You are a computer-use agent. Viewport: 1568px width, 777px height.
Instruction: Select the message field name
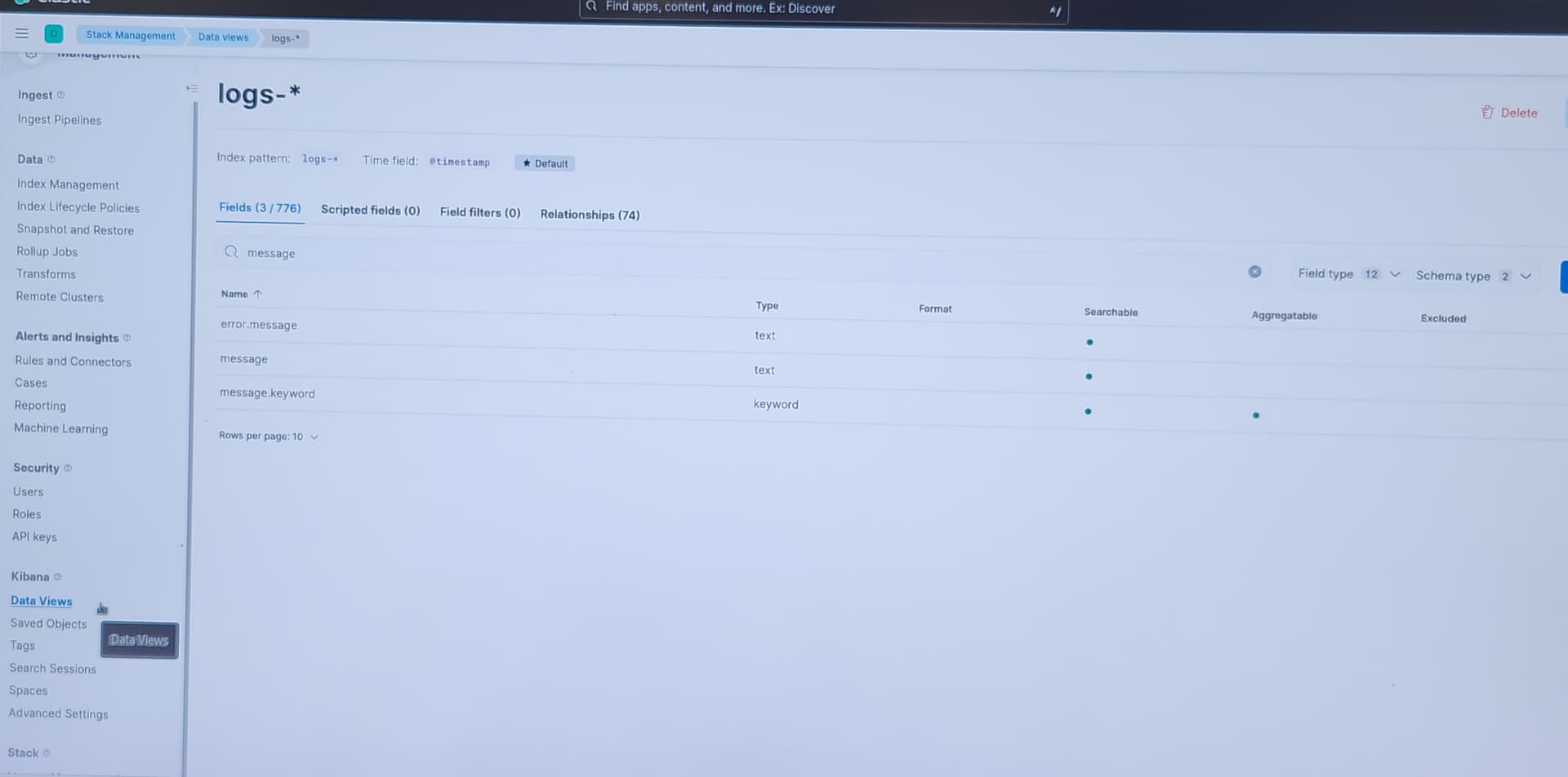tap(244, 359)
